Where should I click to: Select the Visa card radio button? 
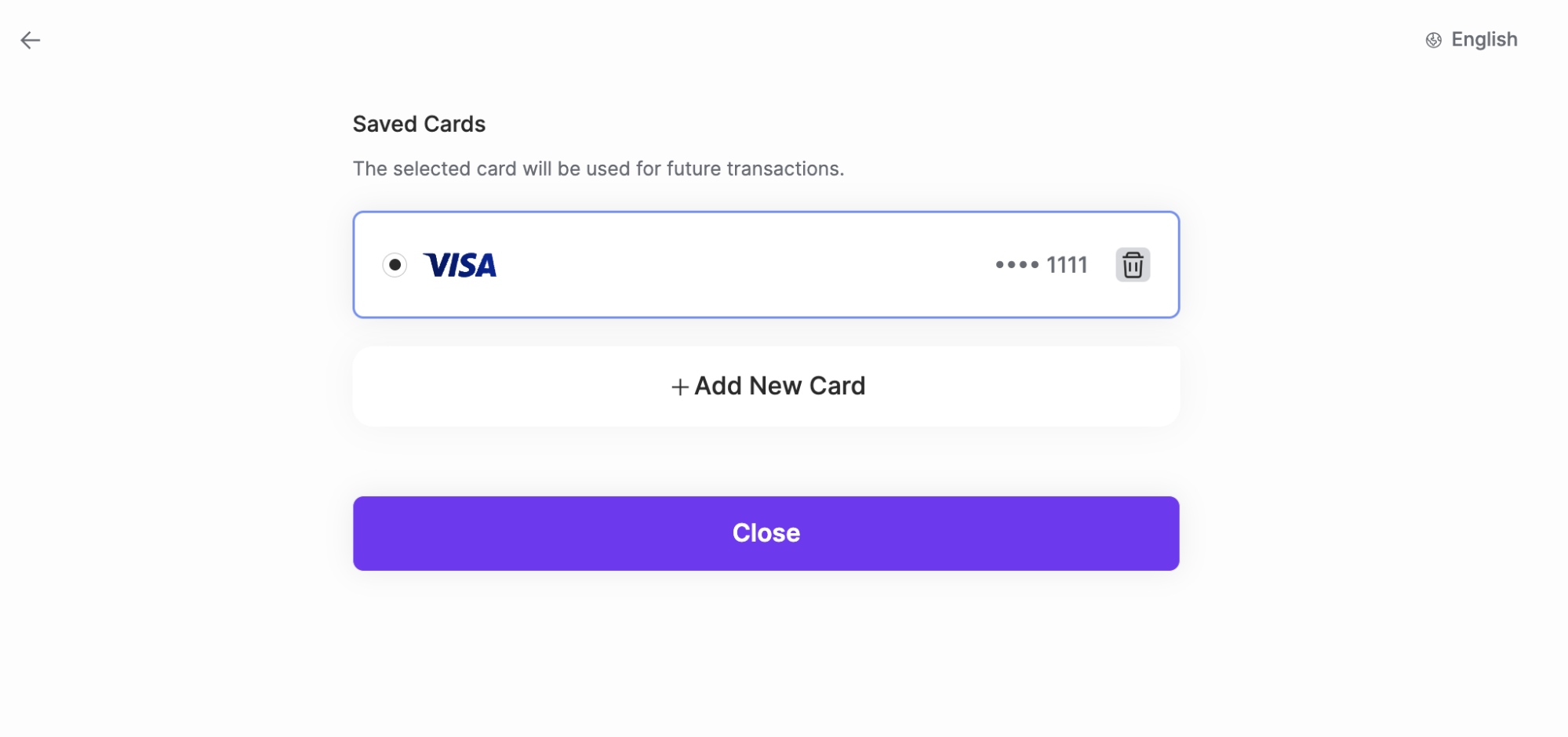click(x=395, y=265)
